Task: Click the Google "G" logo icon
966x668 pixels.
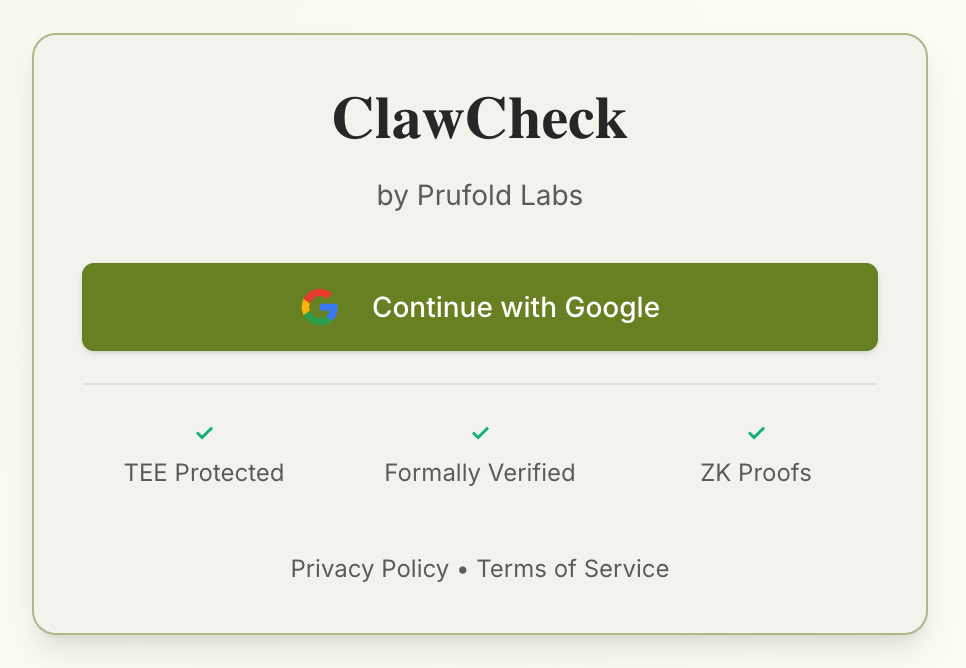Action: click(x=320, y=307)
